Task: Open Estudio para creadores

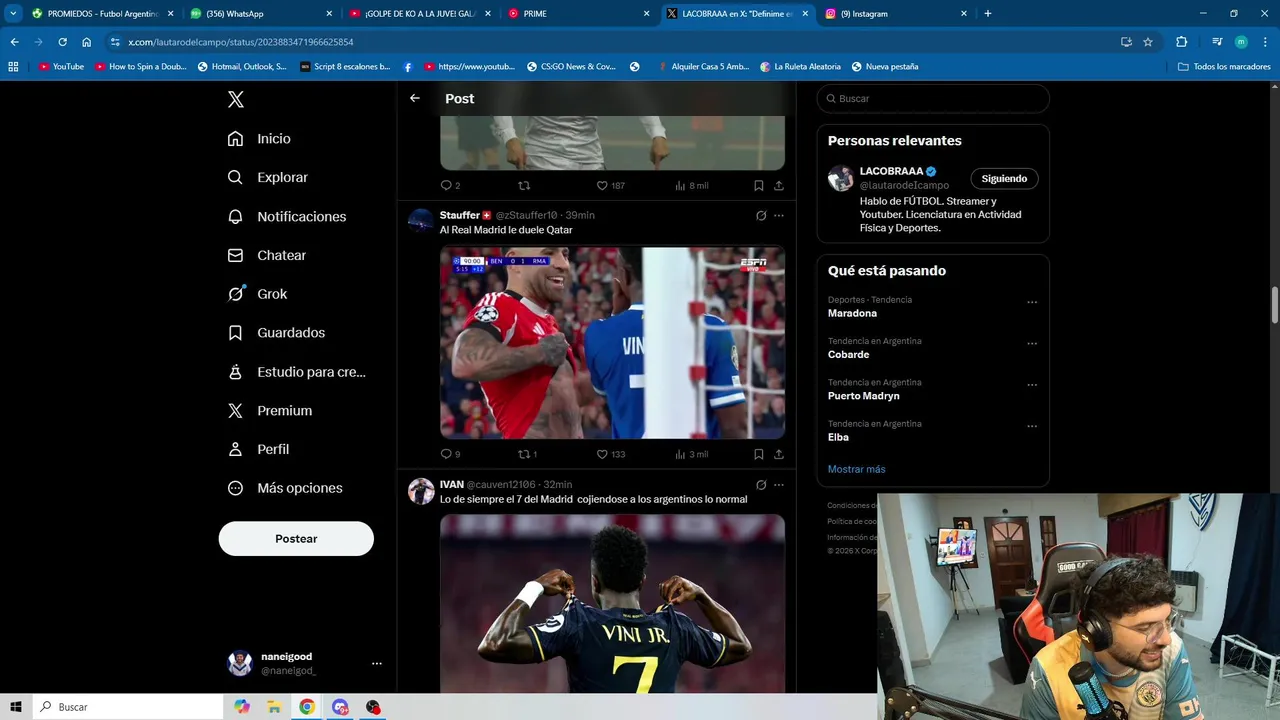Action: coord(296,372)
